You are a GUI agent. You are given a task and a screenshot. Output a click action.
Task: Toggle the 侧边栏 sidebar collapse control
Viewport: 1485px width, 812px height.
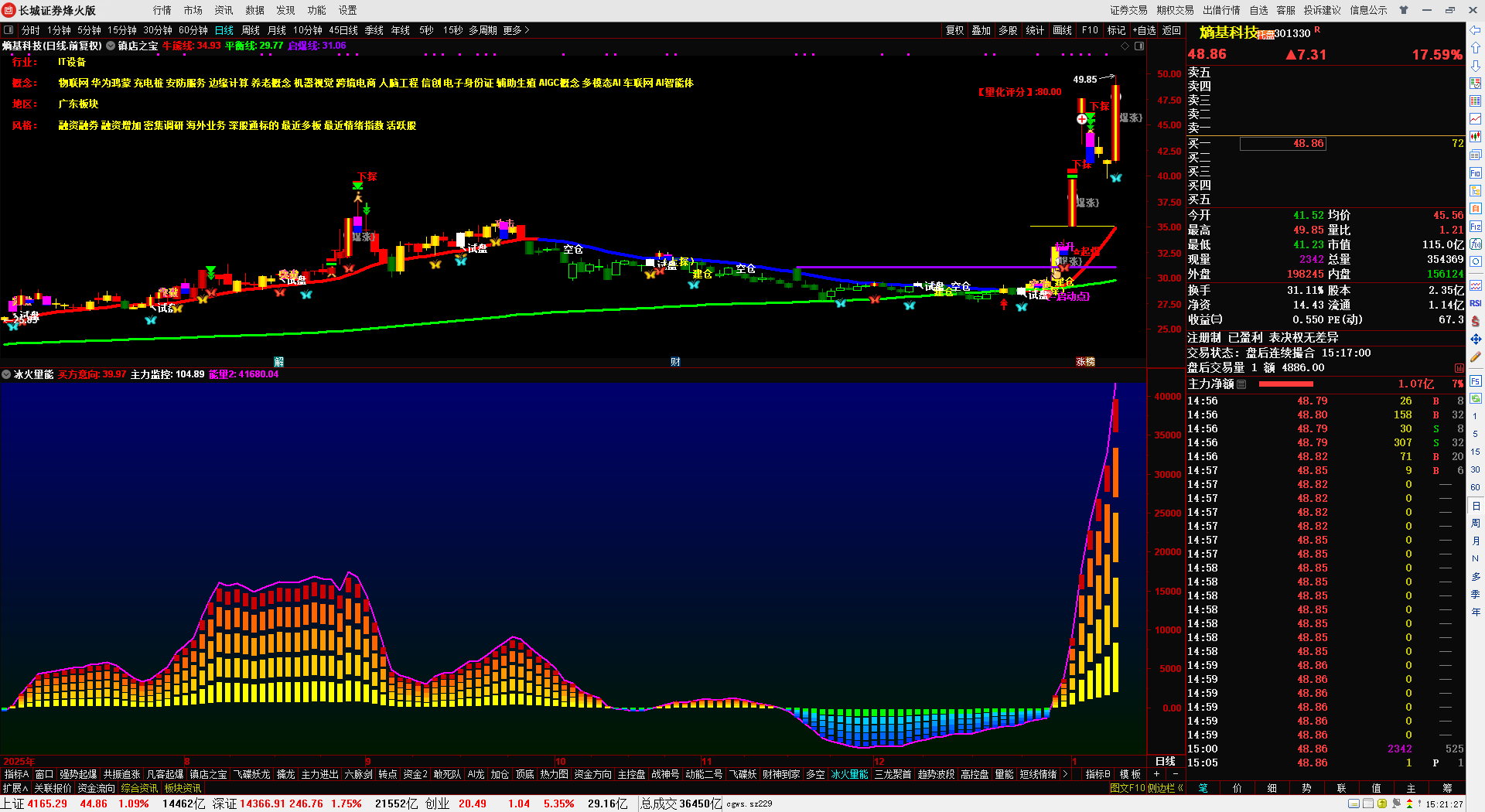(x=1166, y=788)
